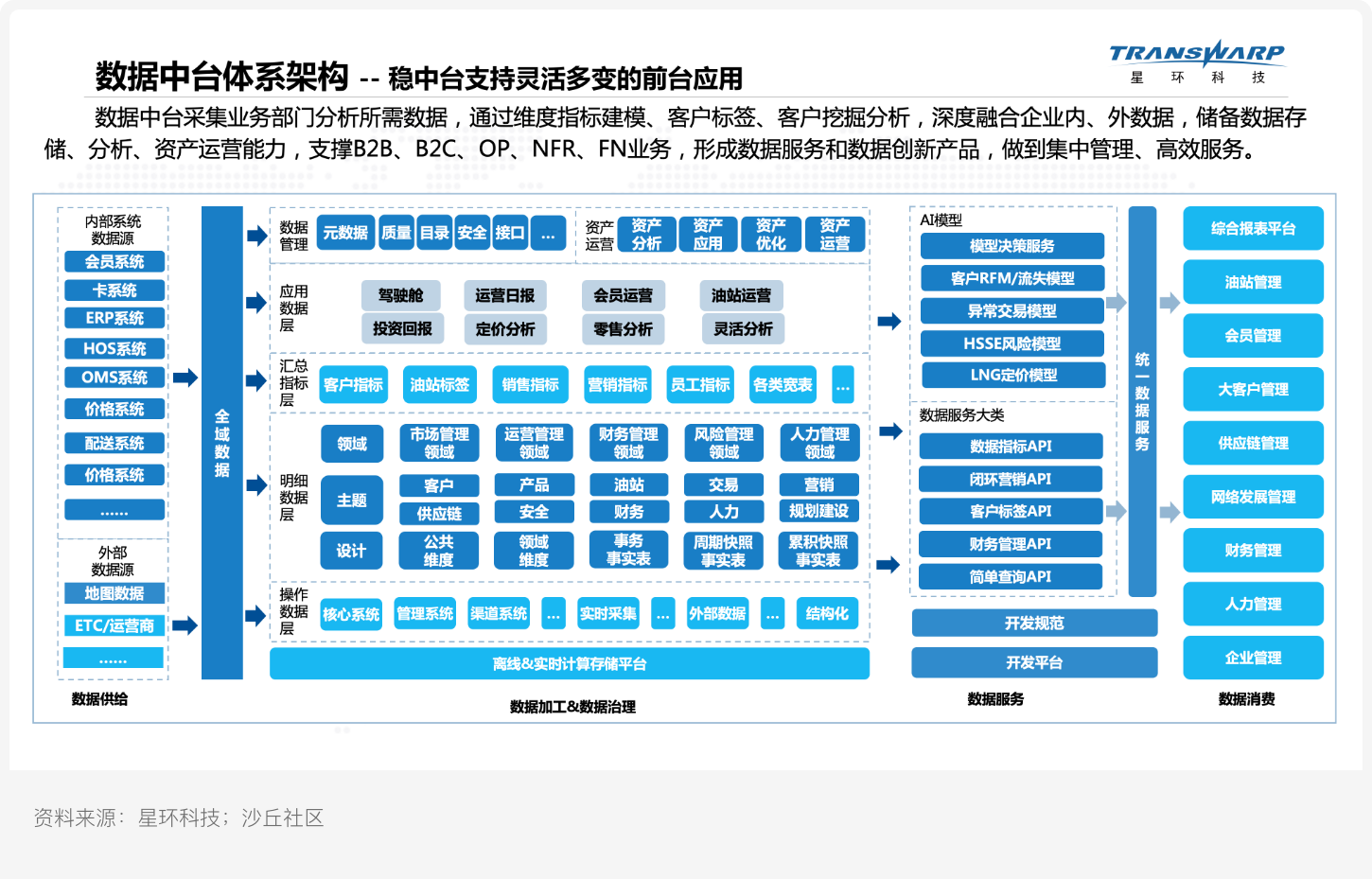The image size is (1372, 879).
Task: Click the 资产运营 block
Action: tap(835, 235)
